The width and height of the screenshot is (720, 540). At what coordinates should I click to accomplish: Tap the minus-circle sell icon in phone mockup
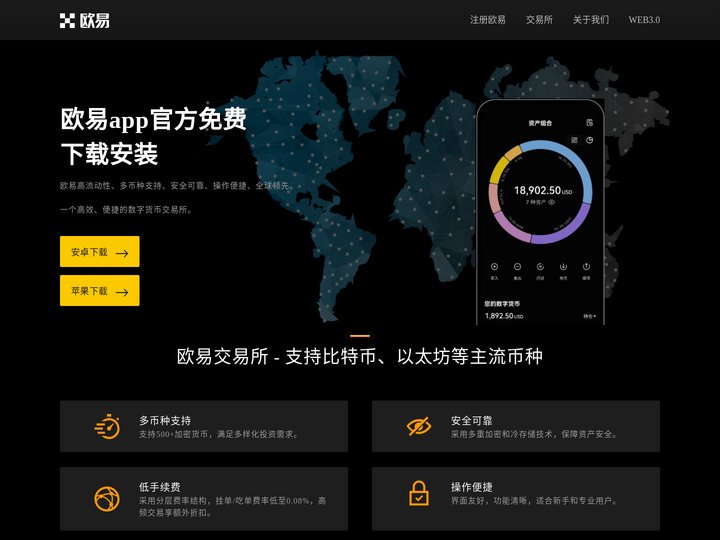click(518, 267)
